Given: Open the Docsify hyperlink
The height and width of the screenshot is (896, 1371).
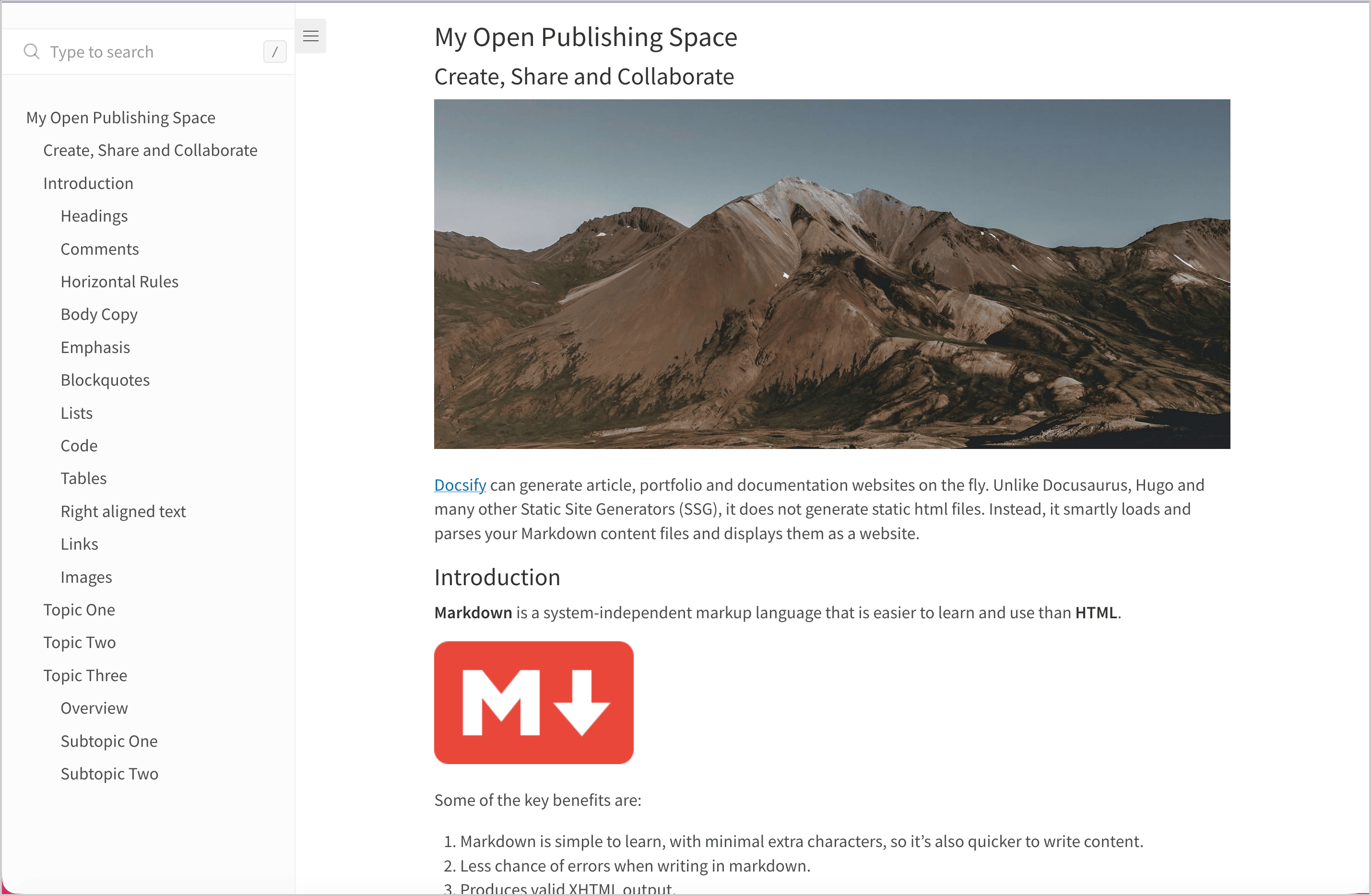Looking at the screenshot, I should 459,485.
